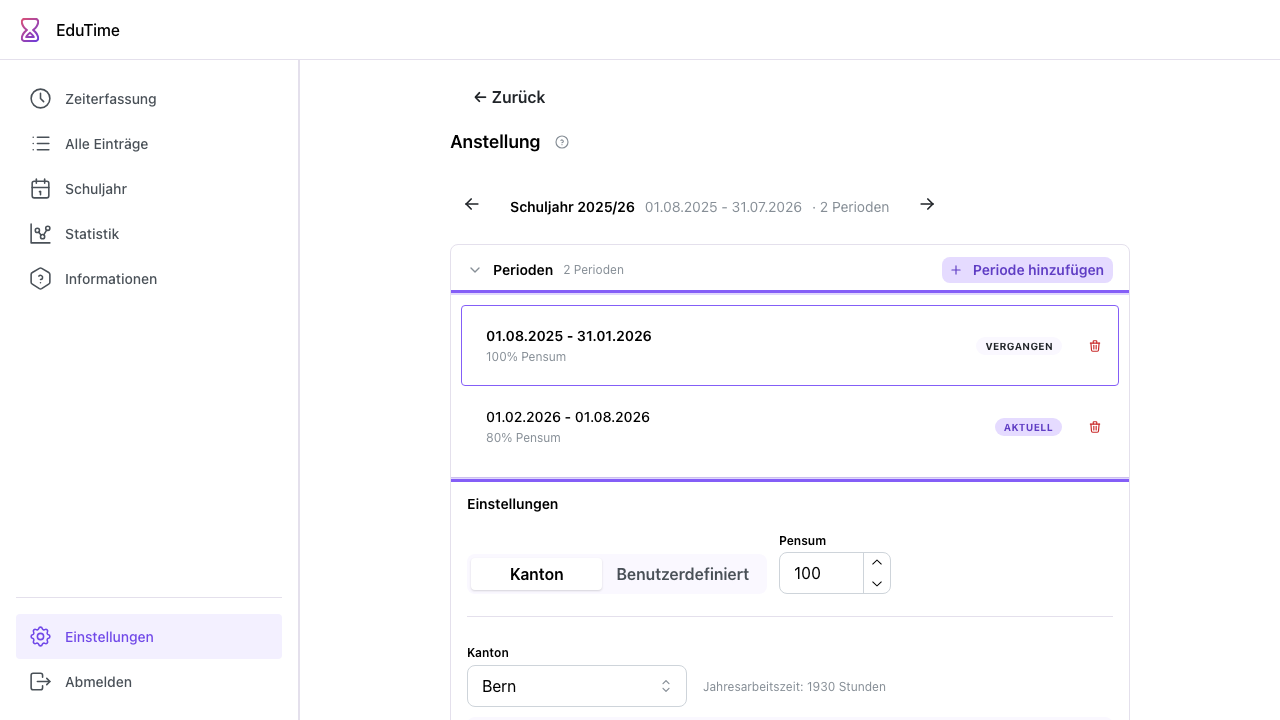Go to the previous Schuljahr with left arrow
1280x720 pixels.
(x=472, y=204)
